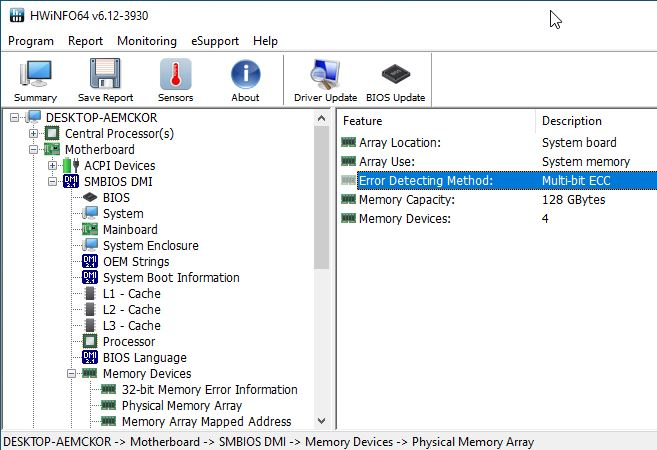Expand the Central Processor(s) node
Viewport: 657px width, 450px height.
click(x=34, y=133)
